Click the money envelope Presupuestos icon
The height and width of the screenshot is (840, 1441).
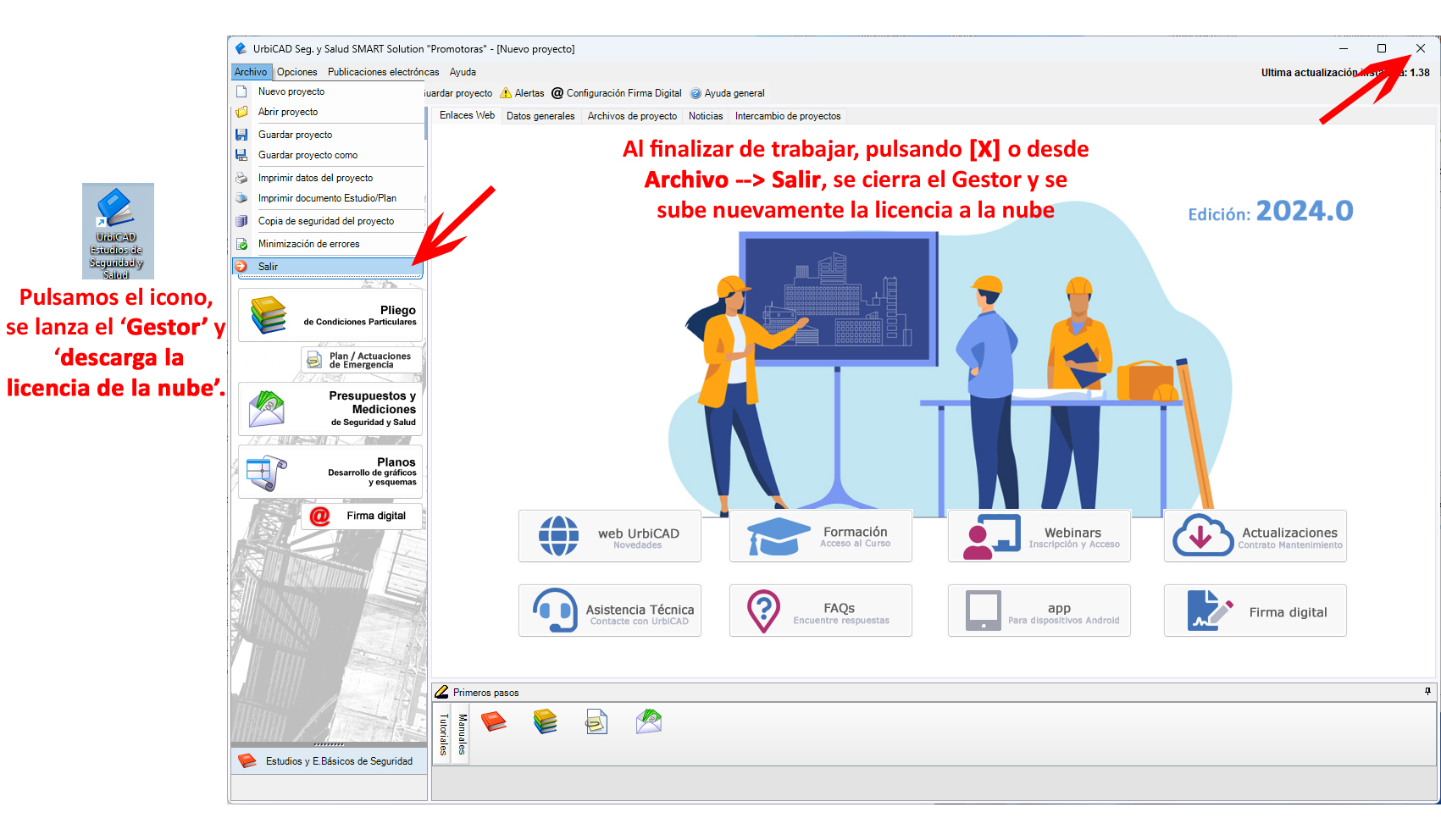(267, 409)
